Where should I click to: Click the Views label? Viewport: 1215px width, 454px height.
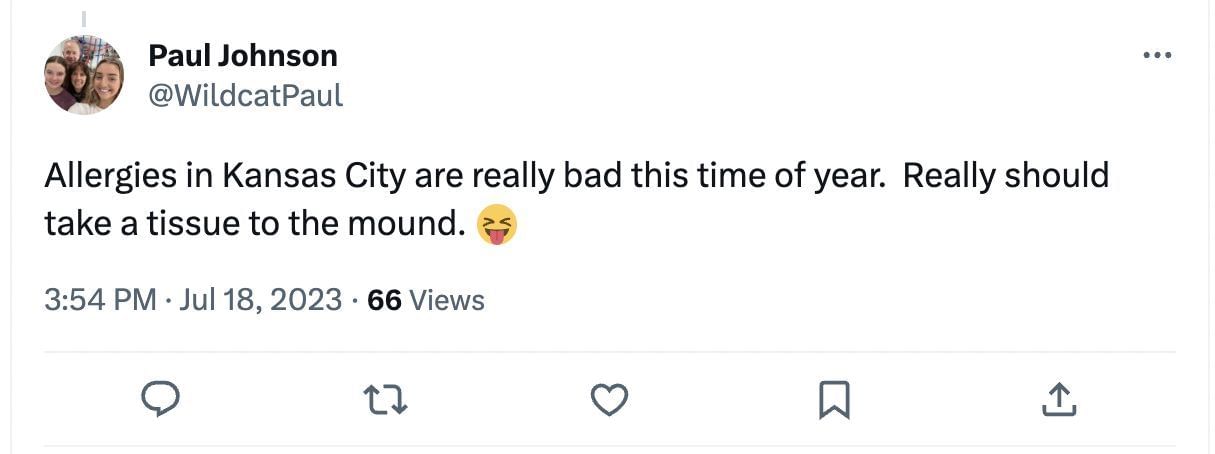447,300
